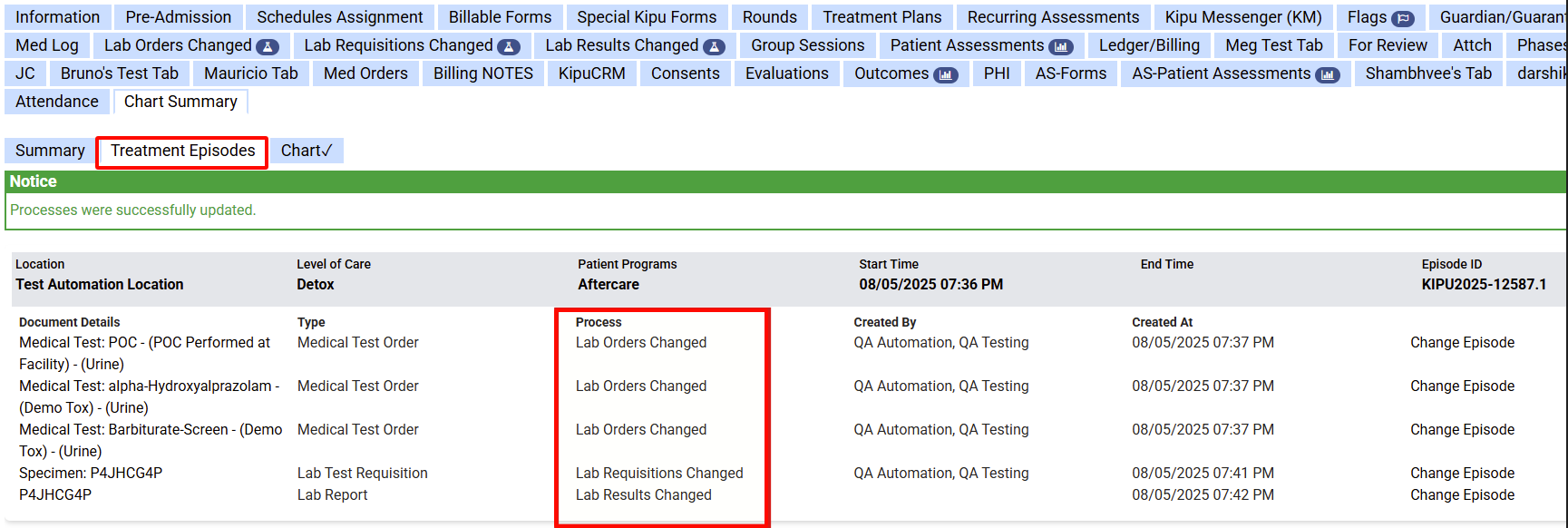1568x528 pixels.
Task: Click flask icon on Lab Results Changed tab
Action: pyautogui.click(x=714, y=46)
